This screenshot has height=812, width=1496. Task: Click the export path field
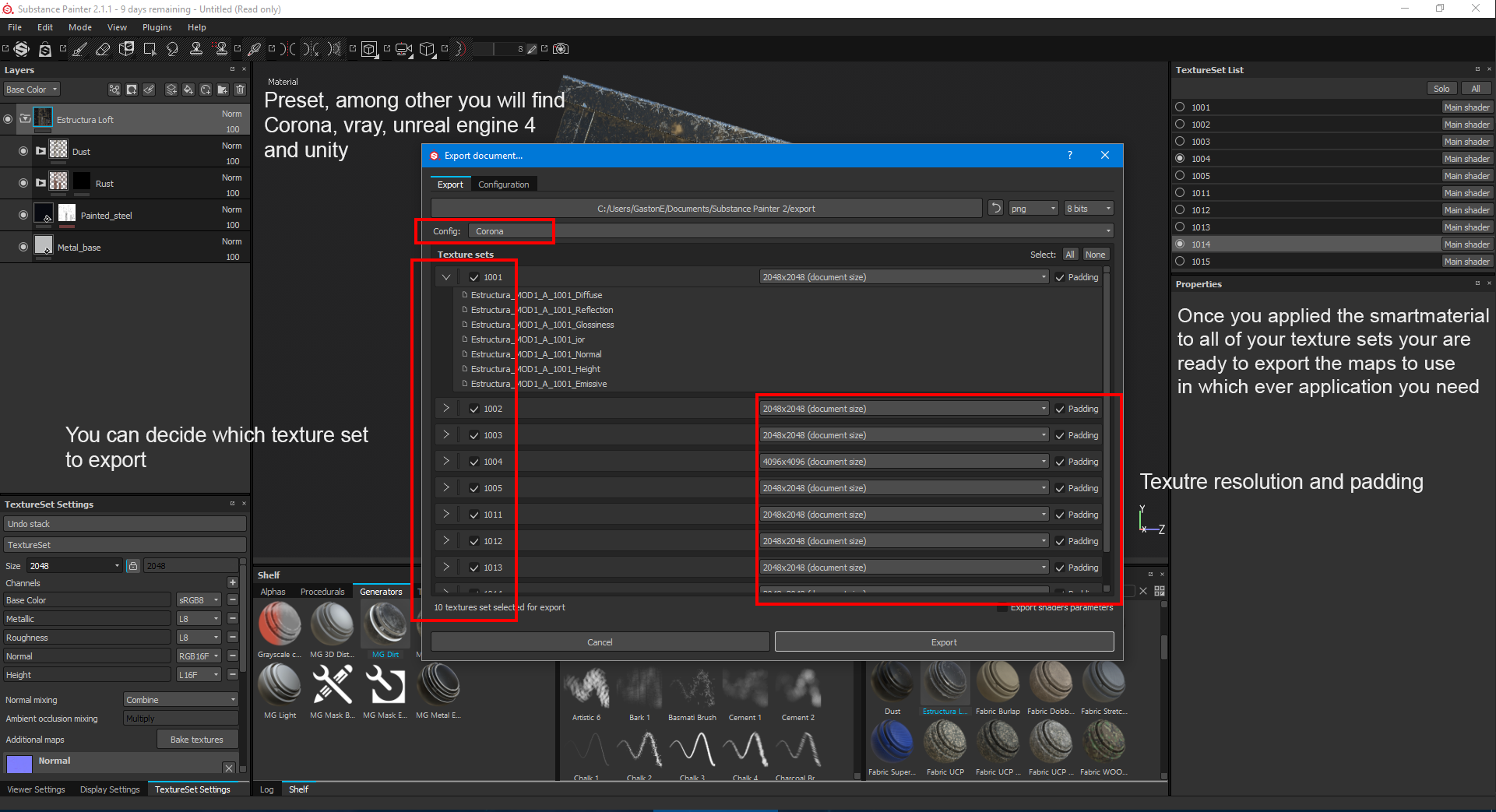(x=706, y=208)
